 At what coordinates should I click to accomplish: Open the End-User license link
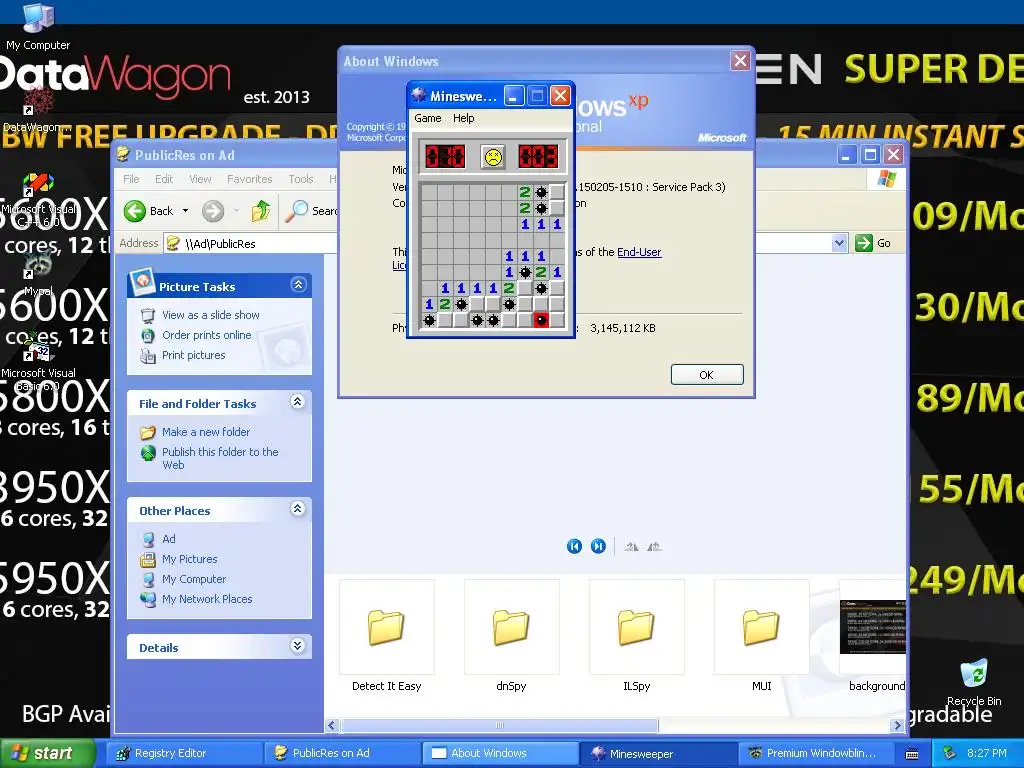click(x=639, y=252)
